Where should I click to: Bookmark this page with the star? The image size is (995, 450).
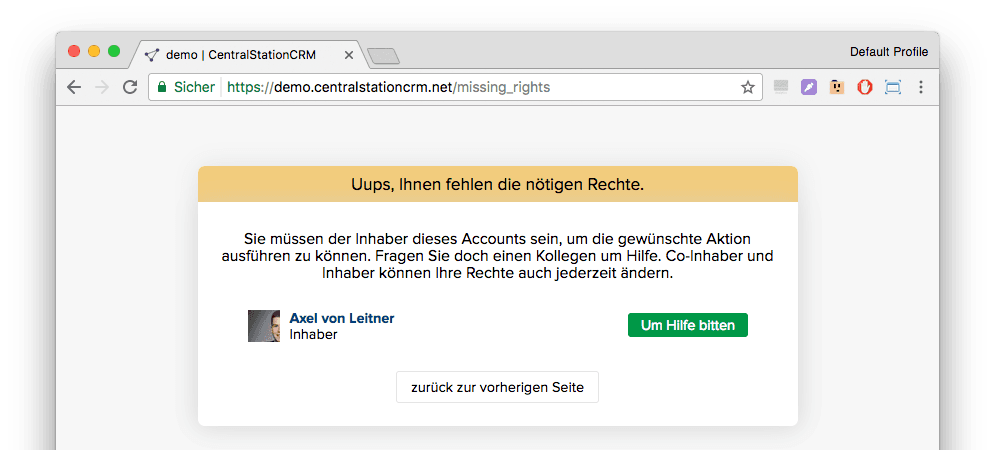[747, 87]
